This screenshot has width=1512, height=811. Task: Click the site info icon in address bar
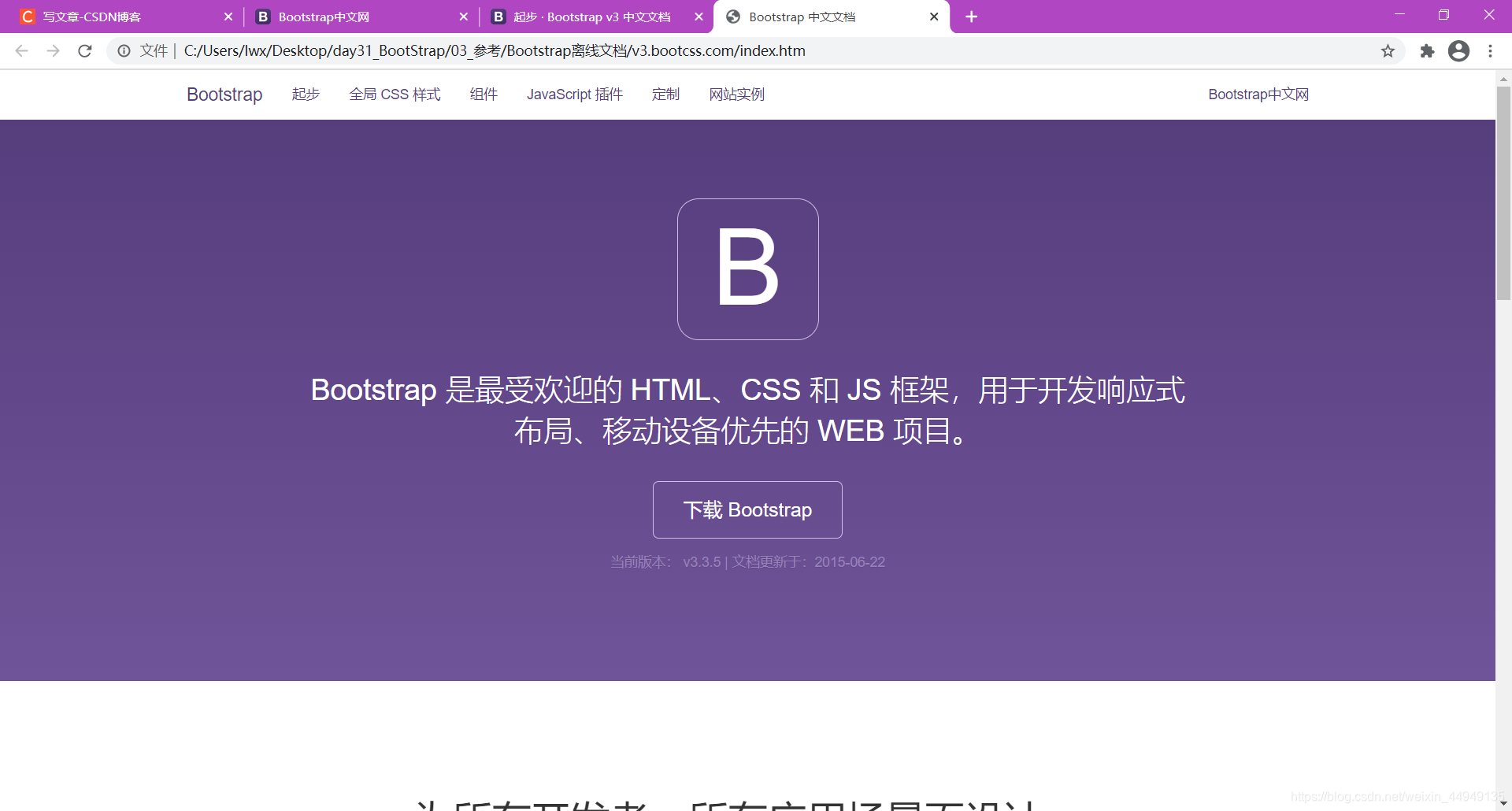pyautogui.click(x=124, y=51)
